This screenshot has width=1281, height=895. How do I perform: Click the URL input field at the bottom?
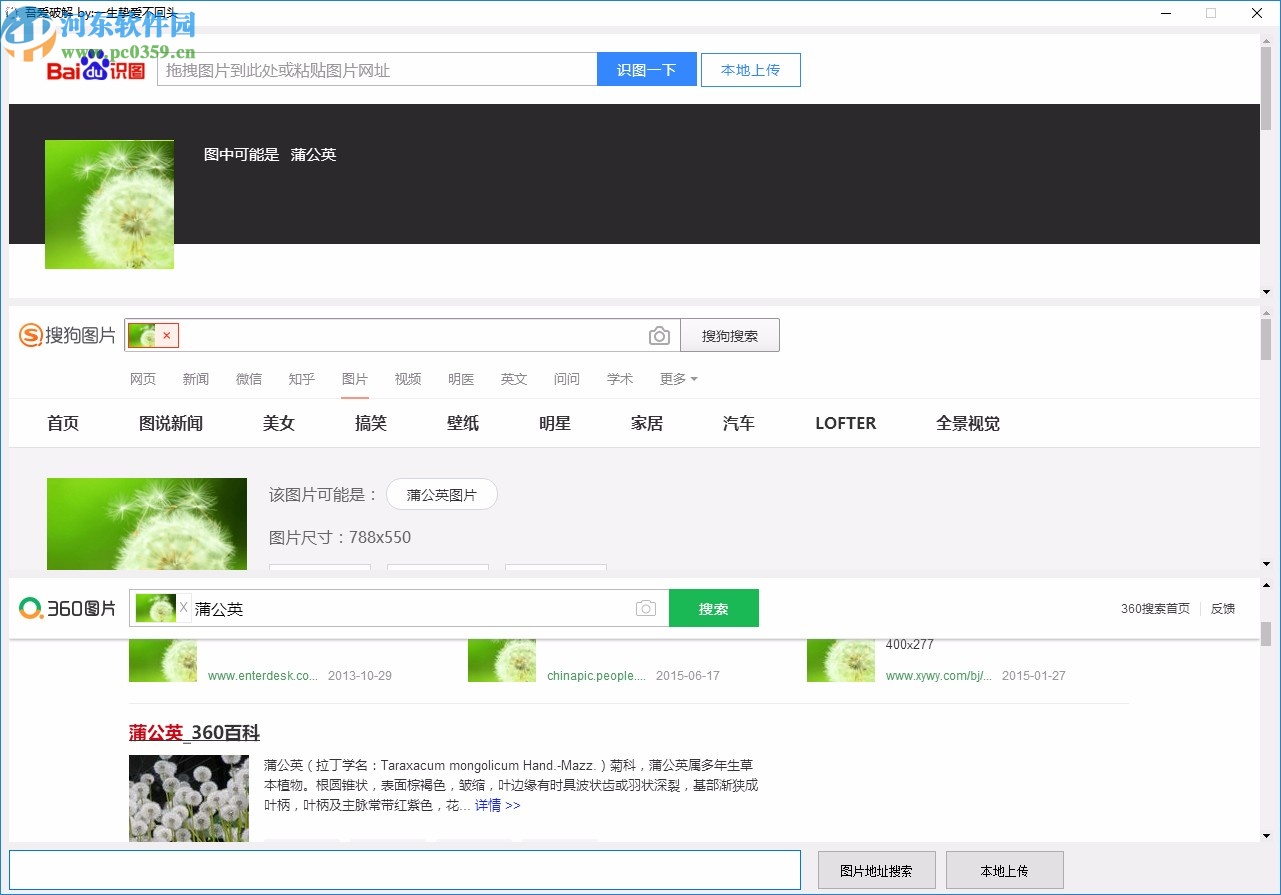[403, 870]
